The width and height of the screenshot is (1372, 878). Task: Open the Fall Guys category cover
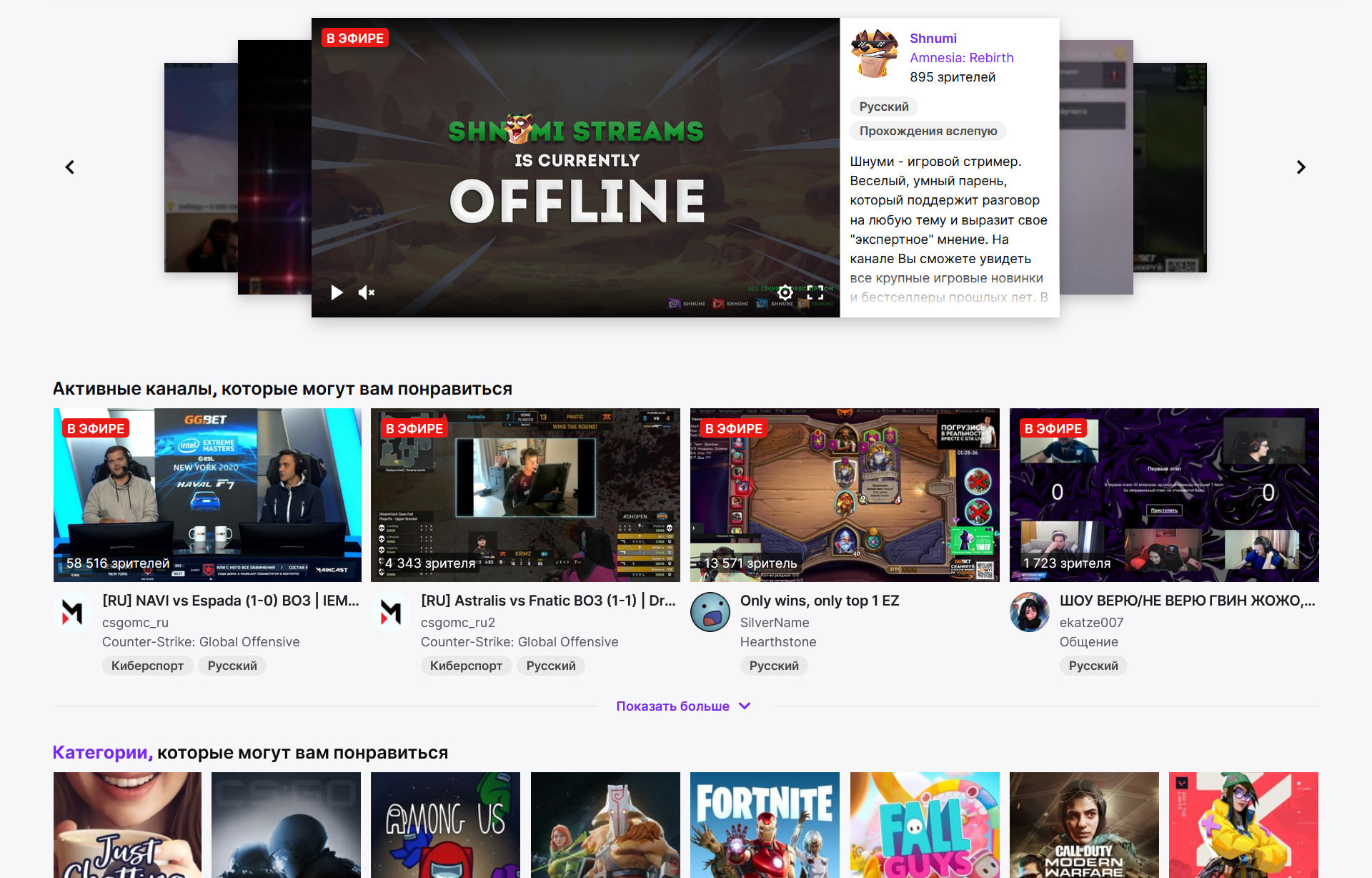[x=925, y=825]
